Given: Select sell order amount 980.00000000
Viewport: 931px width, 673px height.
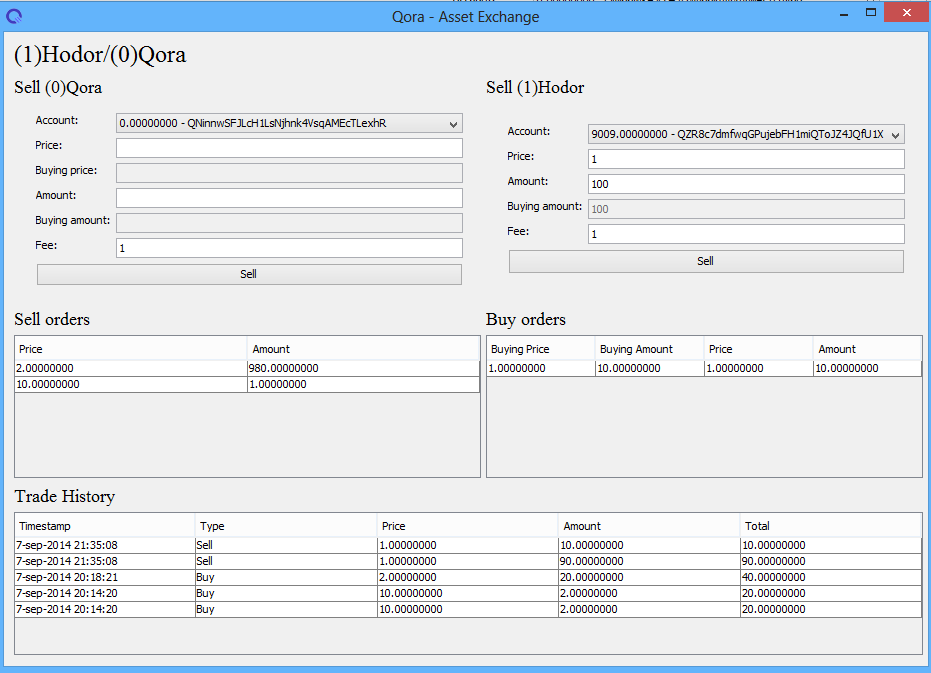Looking at the screenshot, I should (363, 368).
